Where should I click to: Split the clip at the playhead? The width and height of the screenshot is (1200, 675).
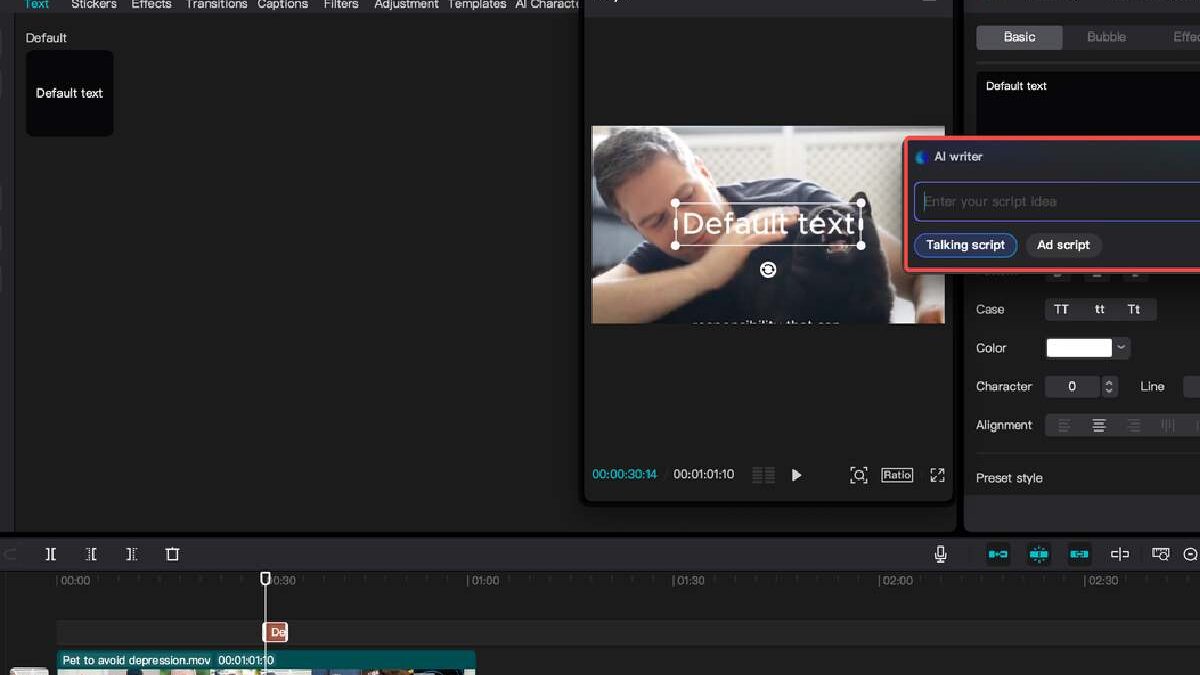click(51, 554)
